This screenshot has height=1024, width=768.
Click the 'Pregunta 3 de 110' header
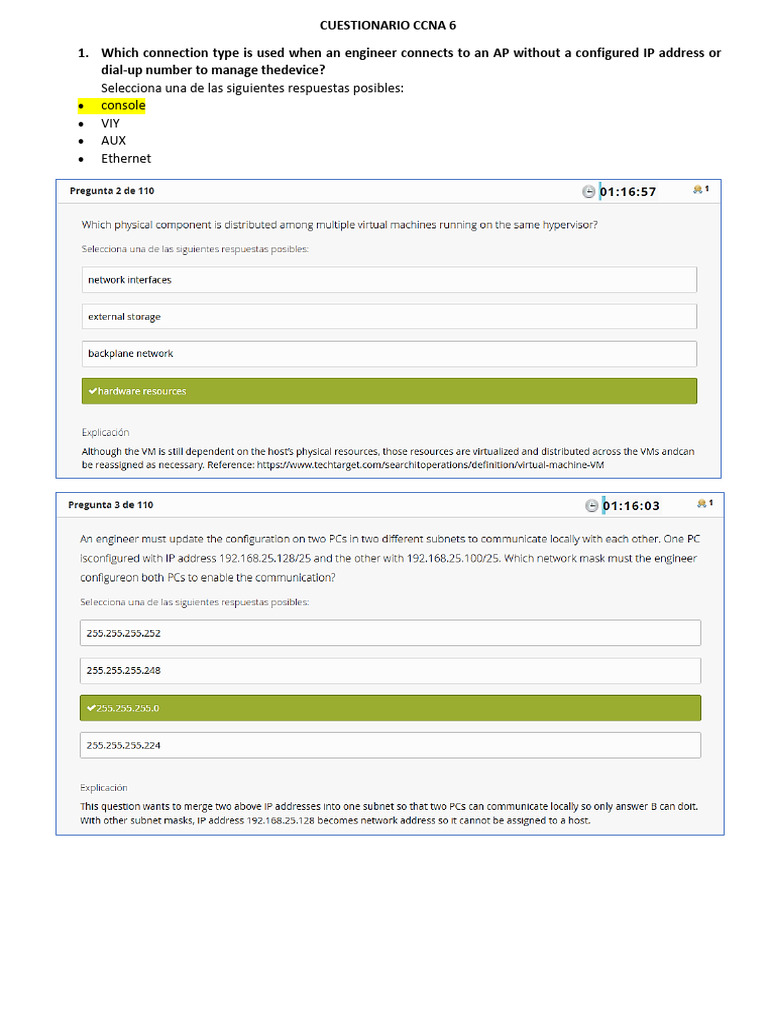coord(111,505)
